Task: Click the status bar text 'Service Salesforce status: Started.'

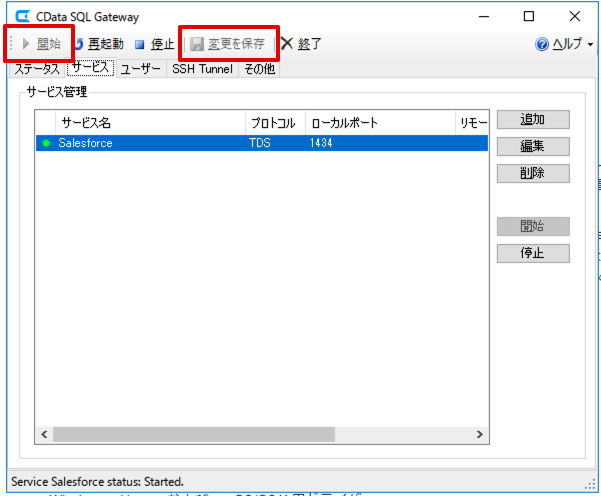Action: point(97,482)
